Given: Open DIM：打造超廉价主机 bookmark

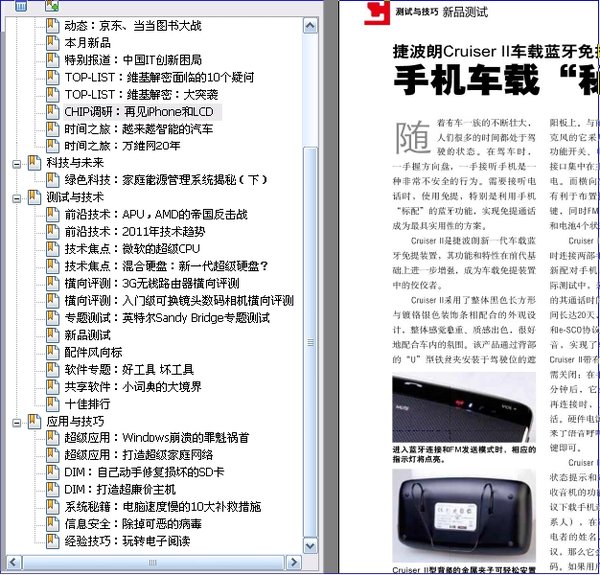Looking at the screenshot, I should click(120, 489).
